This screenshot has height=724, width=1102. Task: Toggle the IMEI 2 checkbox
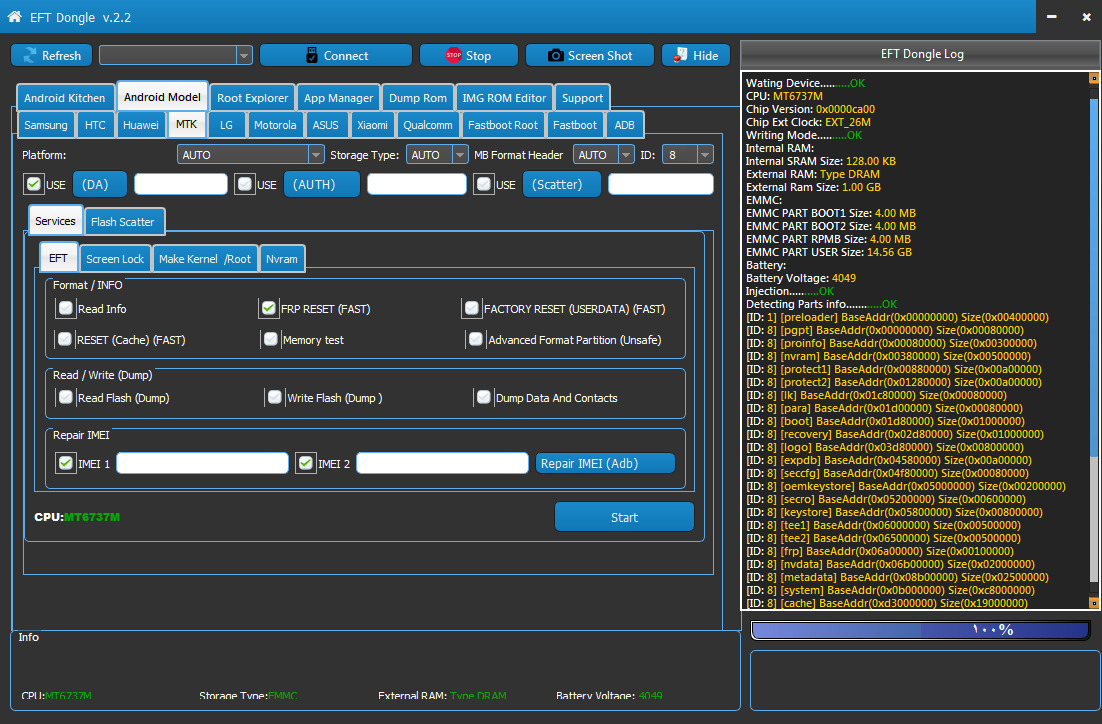tap(306, 463)
